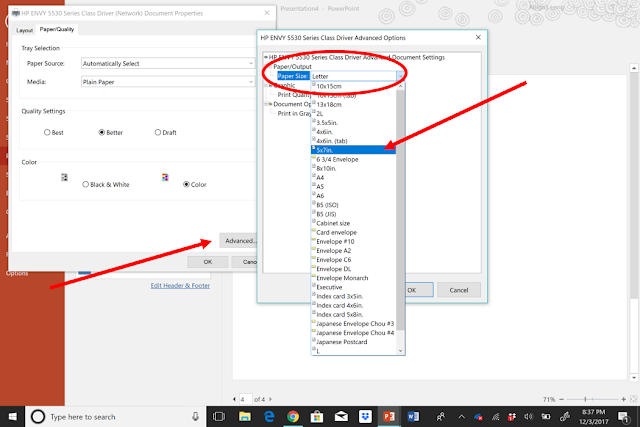Open the Paper Source dropdown
The image size is (640, 427).
(x=168, y=63)
